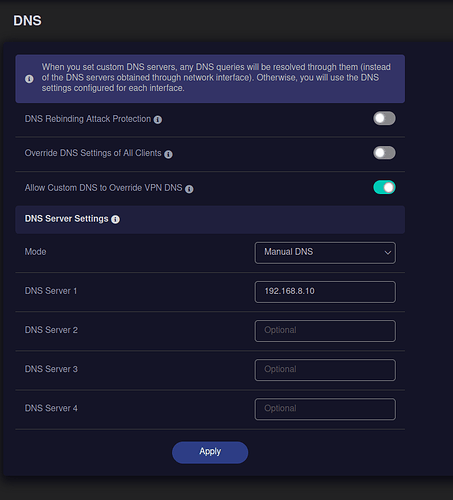Click the DNS page title
The height and width of the screenshot is (500, 453).
pyautogui.click(x=27, y=21)
